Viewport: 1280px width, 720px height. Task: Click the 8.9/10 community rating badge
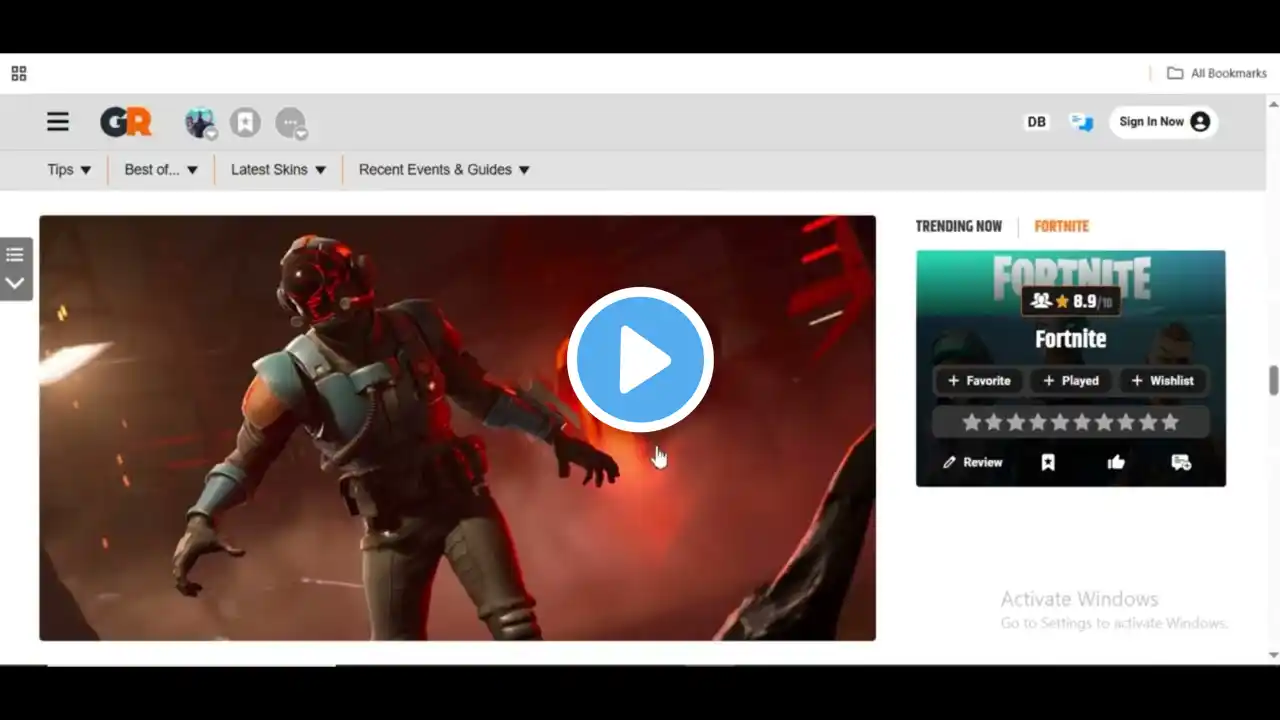click(x=1071, y=301)
